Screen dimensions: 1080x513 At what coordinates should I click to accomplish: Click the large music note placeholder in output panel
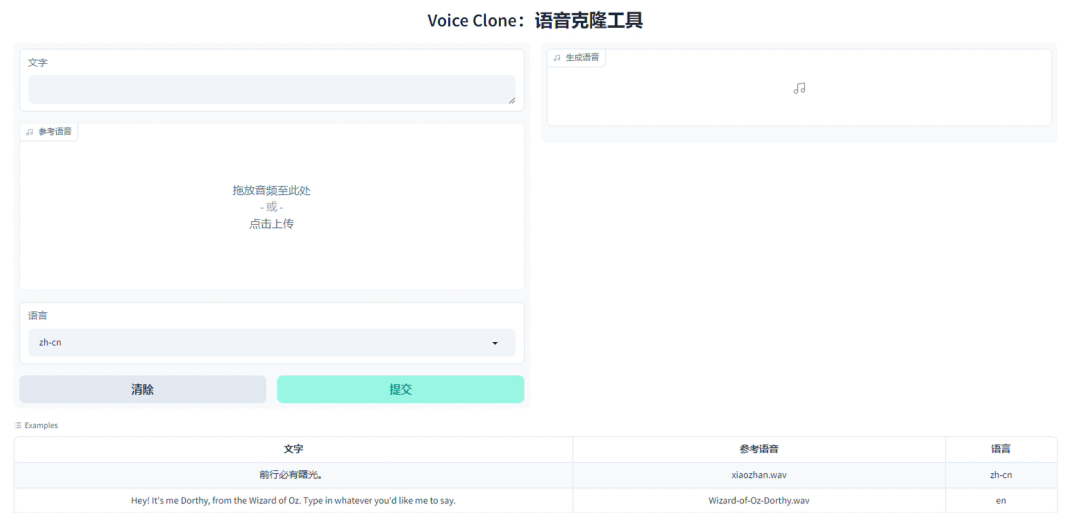799,88
